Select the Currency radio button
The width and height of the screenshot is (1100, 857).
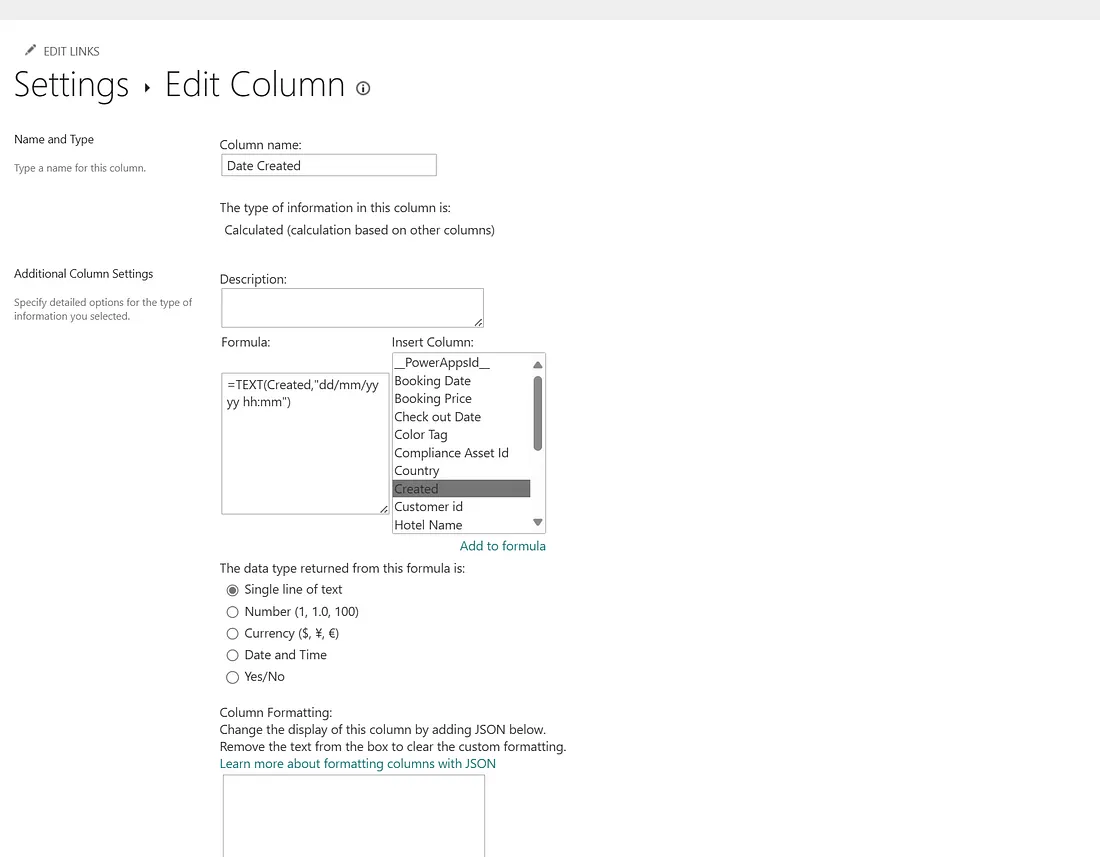coord(233,634)
